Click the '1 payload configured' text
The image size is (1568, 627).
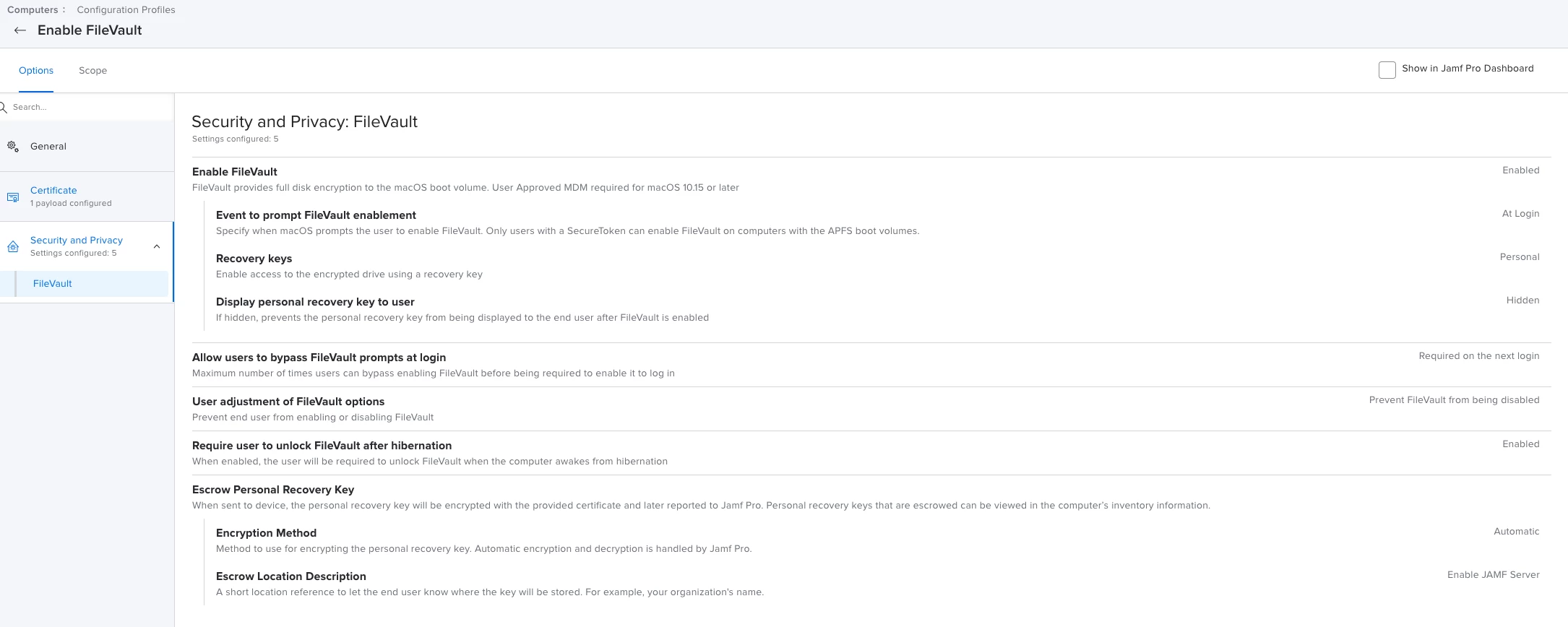[x=71, y=203]
